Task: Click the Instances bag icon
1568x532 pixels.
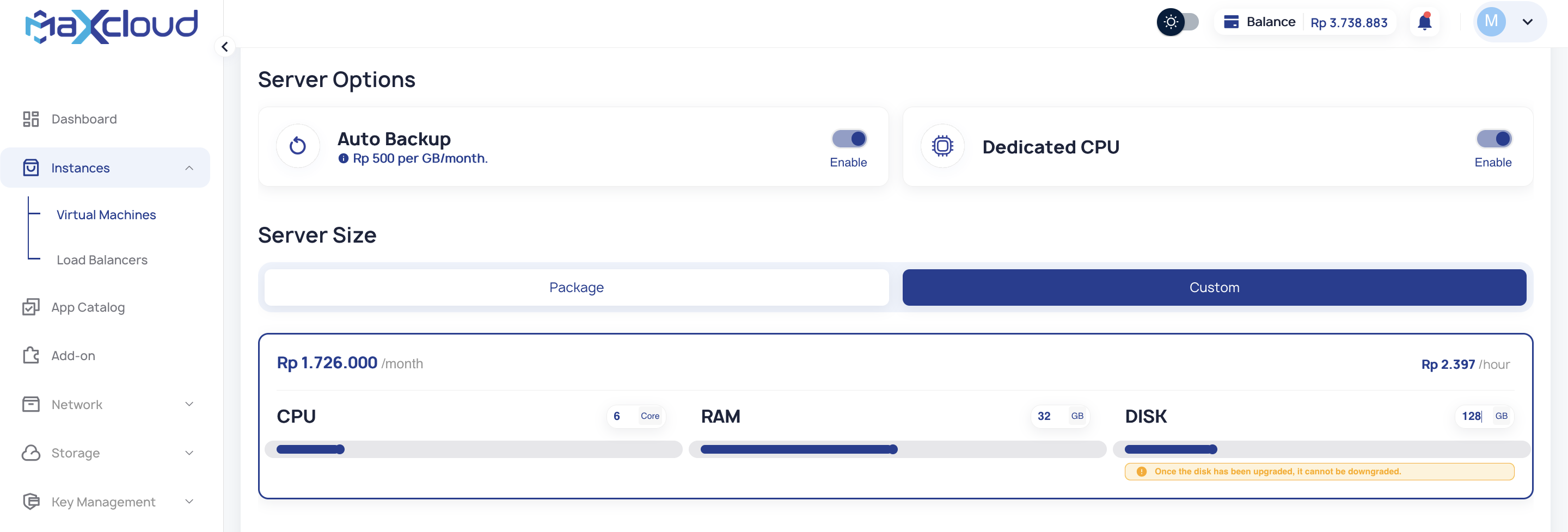Action: [30, 168]
